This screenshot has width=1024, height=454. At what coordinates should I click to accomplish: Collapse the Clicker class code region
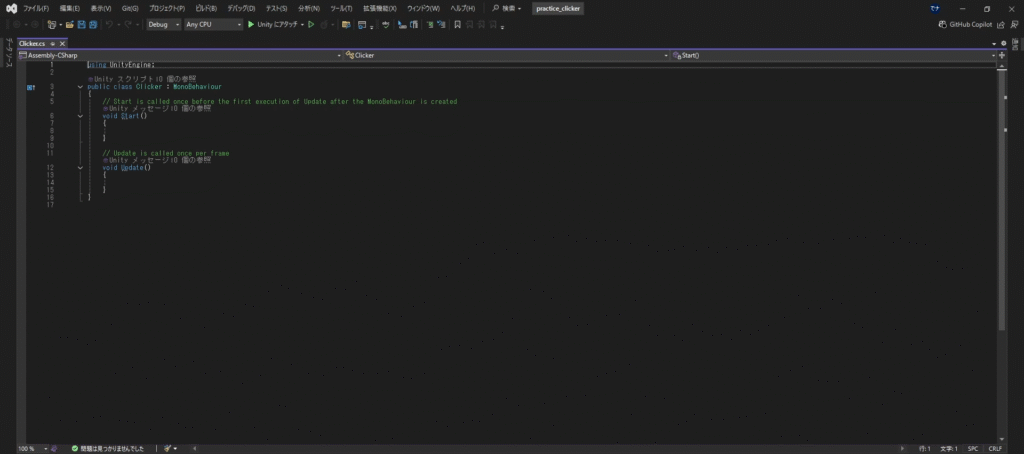pos(80,86)
